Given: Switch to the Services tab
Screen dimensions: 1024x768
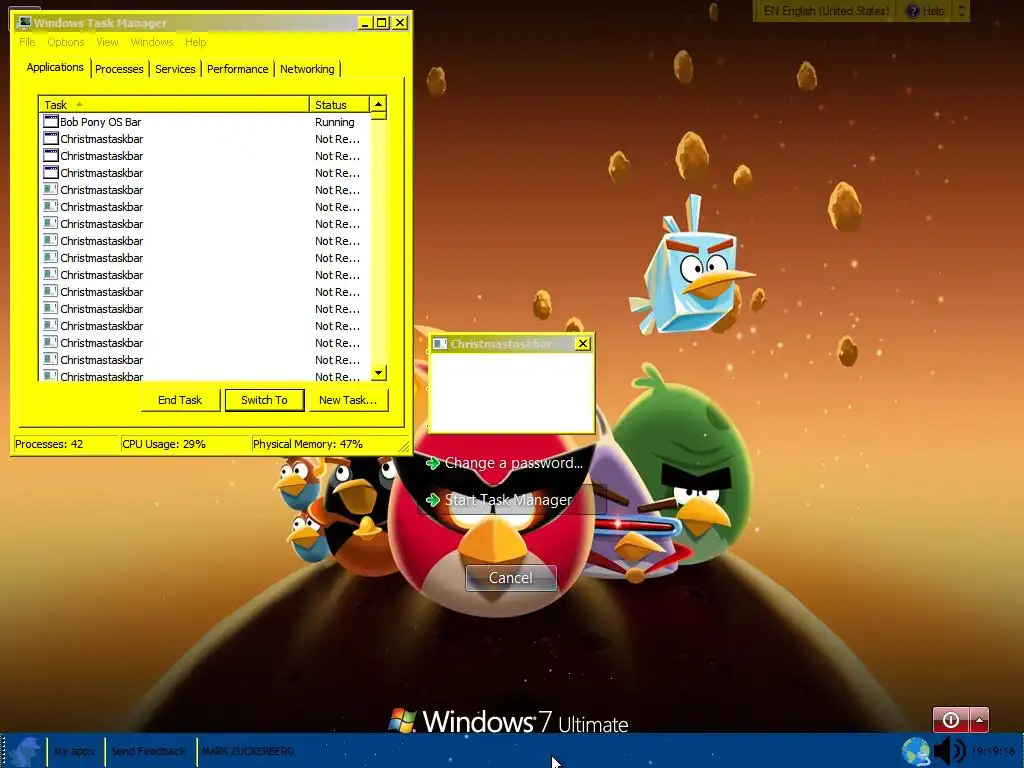Looking at the screenshot, I should [x=175, y=69].
